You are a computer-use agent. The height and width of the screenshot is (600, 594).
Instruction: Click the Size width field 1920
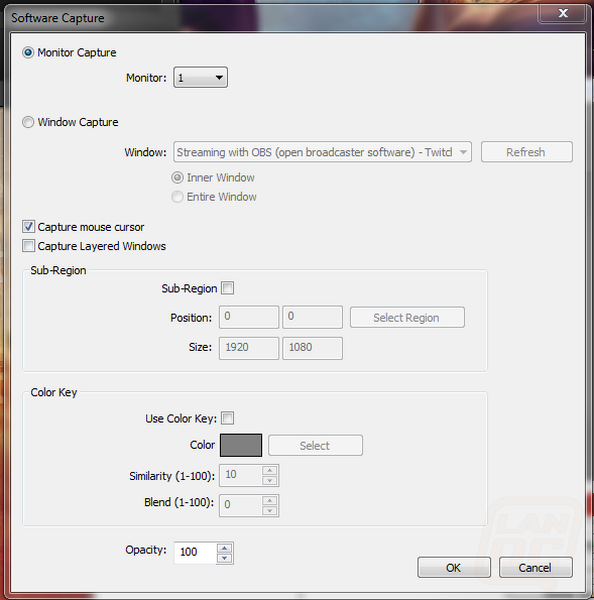[x=249, y=348]
